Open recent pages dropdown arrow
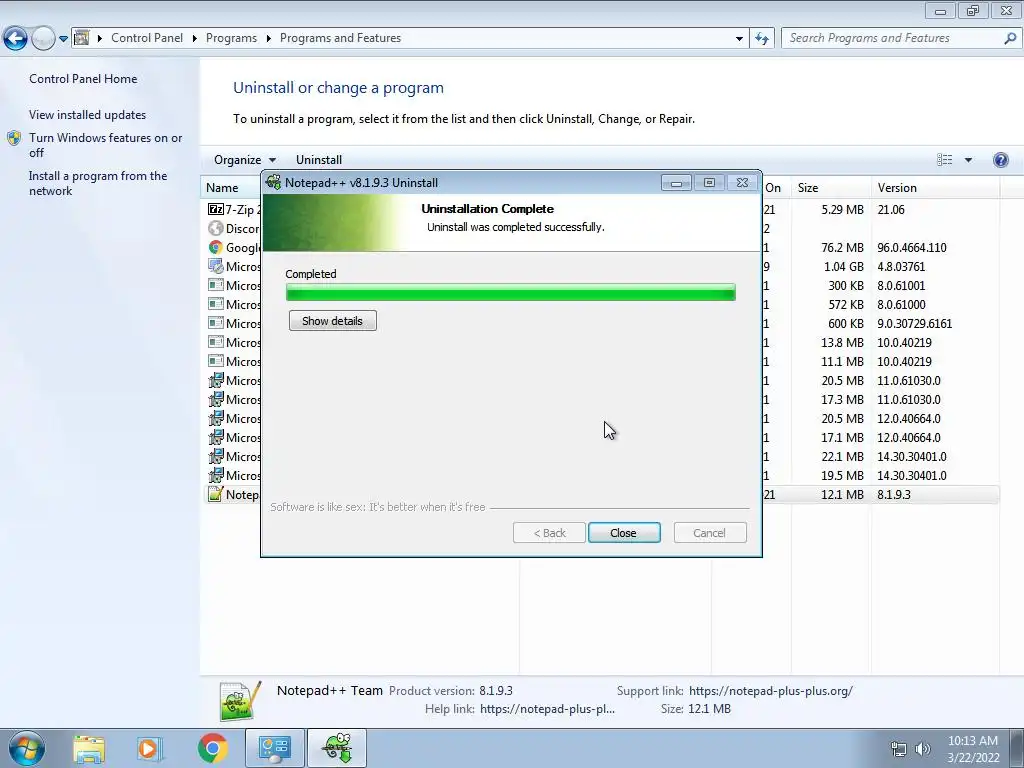1024x768 pixels. click(63, 39)
